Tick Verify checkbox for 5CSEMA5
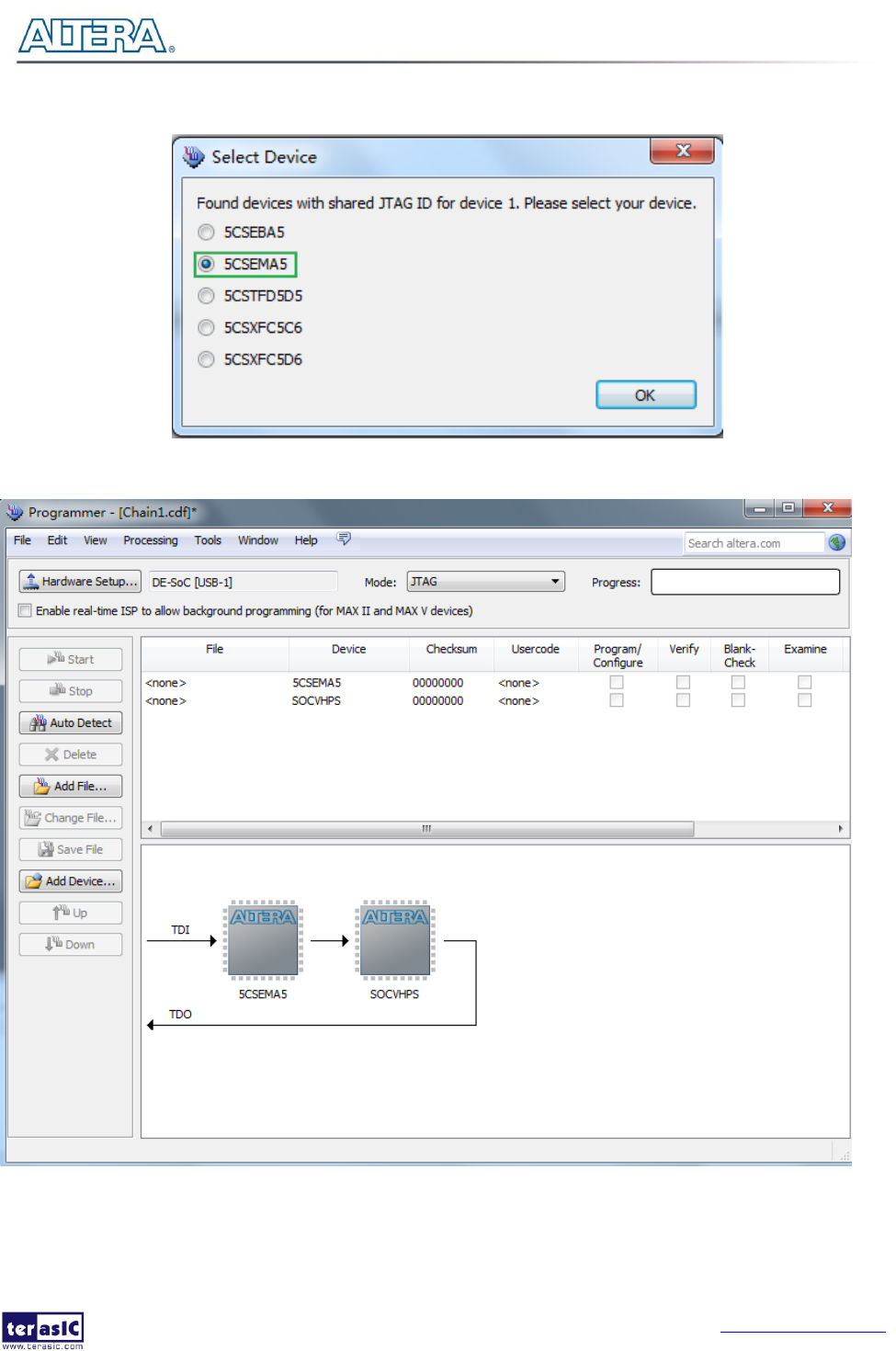Screen dimensions: 896x1351 tap(683, 683)
